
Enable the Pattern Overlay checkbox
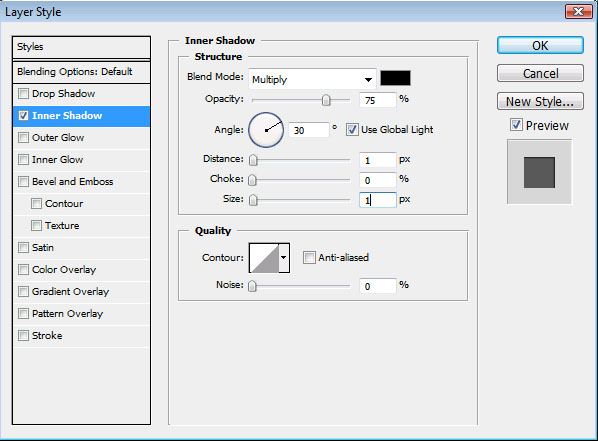[x=23, y=314]
